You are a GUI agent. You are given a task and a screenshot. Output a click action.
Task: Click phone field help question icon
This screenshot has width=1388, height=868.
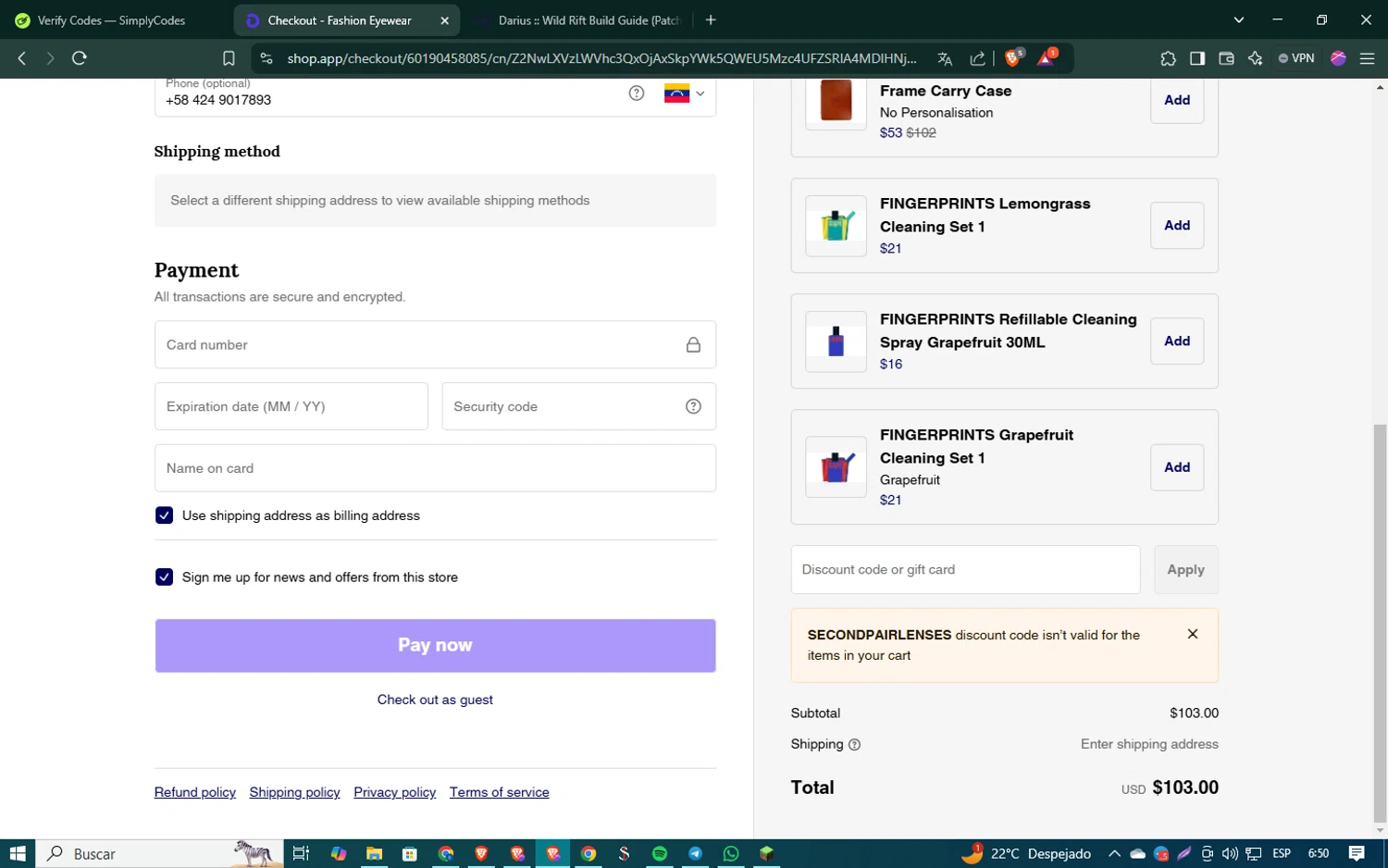point(637,93)
